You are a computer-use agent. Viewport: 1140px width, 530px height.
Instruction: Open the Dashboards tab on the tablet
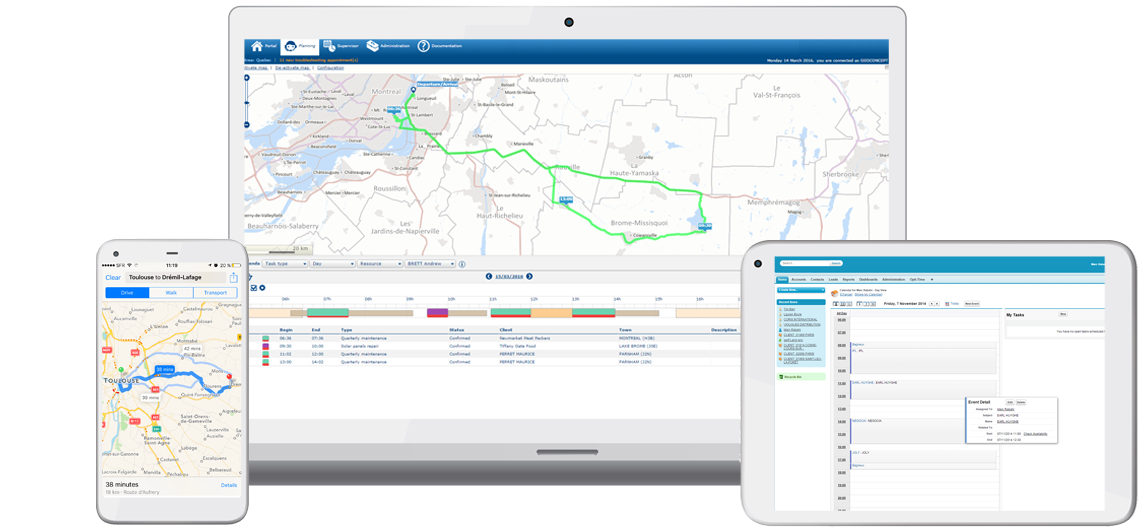(x=868, y=279)
